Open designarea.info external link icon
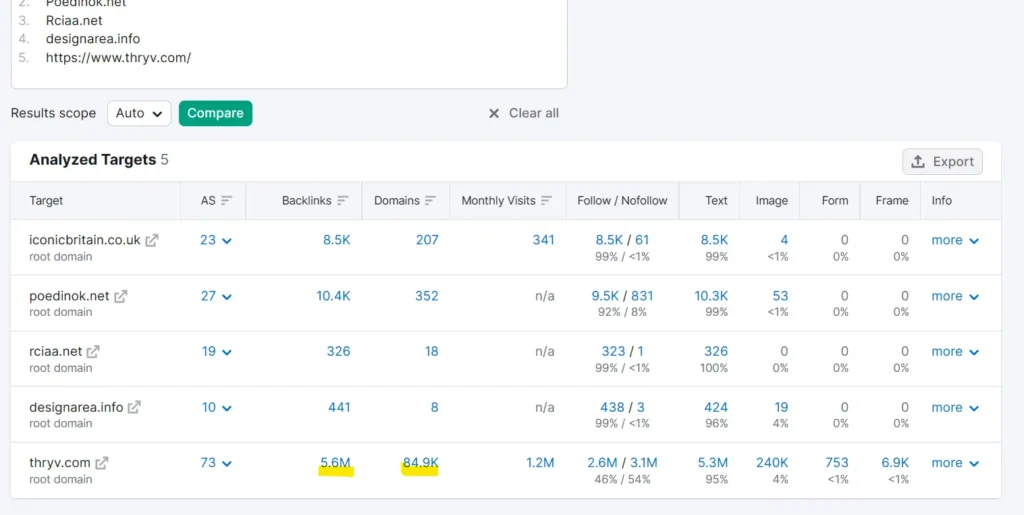This screenshot has width=1024, height=515. [x=134, y=407]
